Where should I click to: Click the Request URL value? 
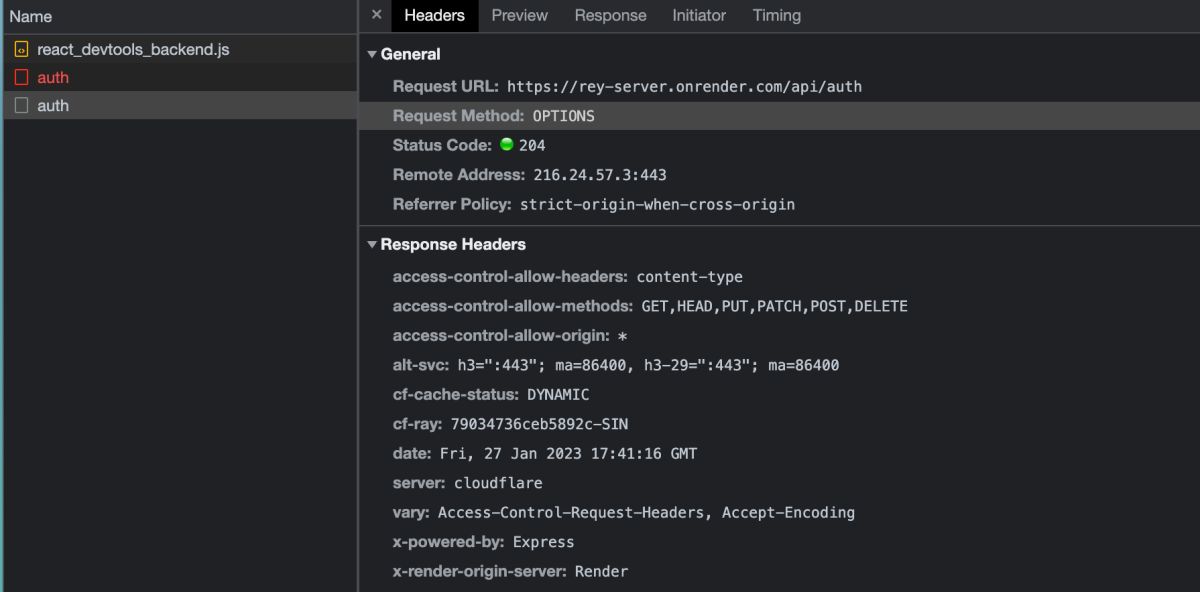click(x=684, y=87)
